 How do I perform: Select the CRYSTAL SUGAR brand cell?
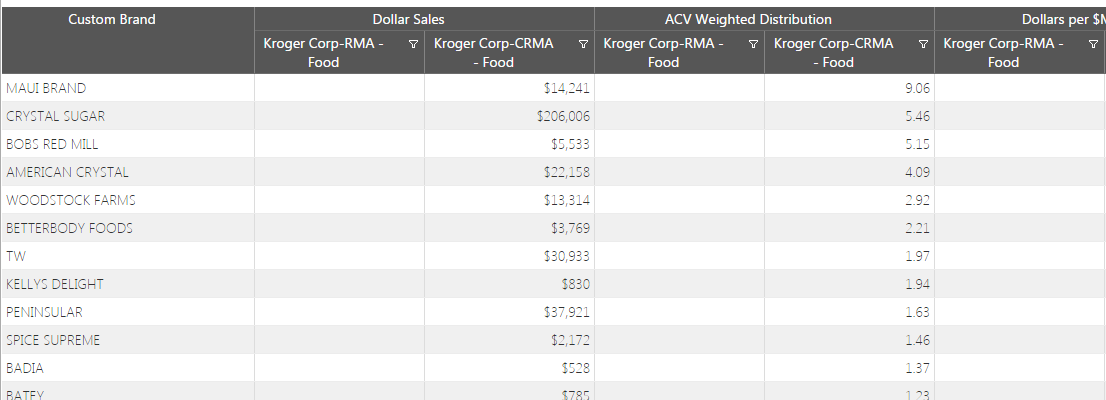55,116
